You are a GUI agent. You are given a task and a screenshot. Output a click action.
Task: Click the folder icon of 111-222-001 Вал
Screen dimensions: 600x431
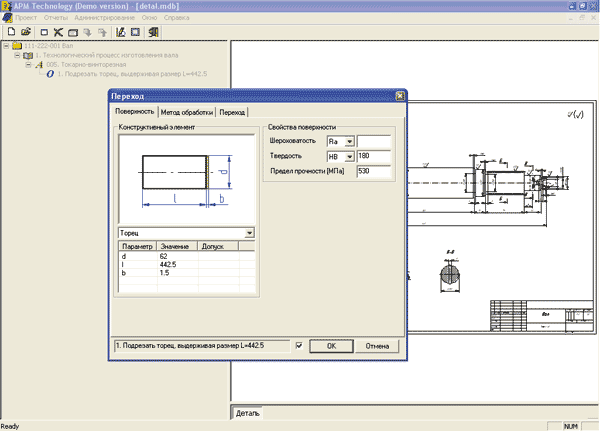(17, 46)
